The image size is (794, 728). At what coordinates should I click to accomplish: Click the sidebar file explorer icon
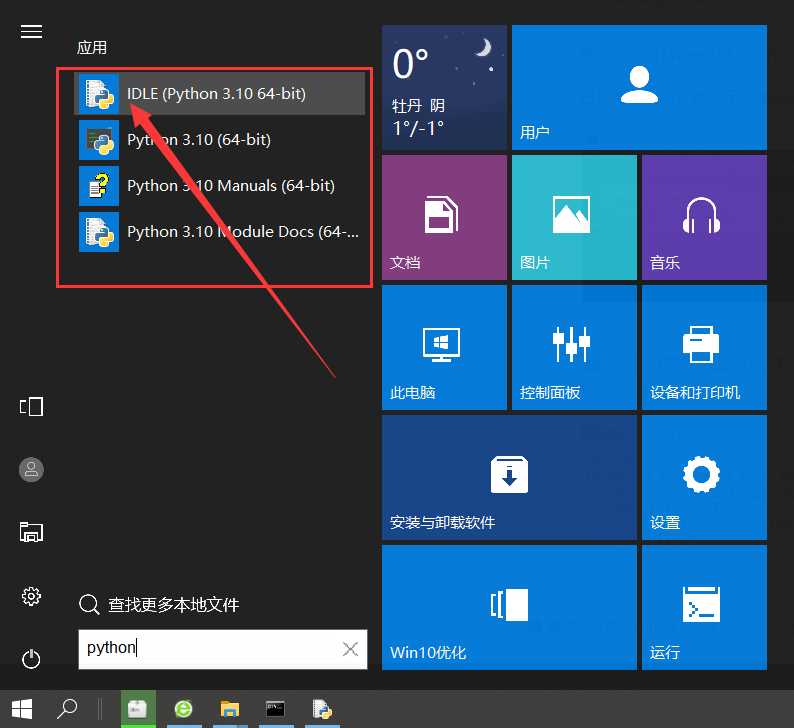(31, 533)
